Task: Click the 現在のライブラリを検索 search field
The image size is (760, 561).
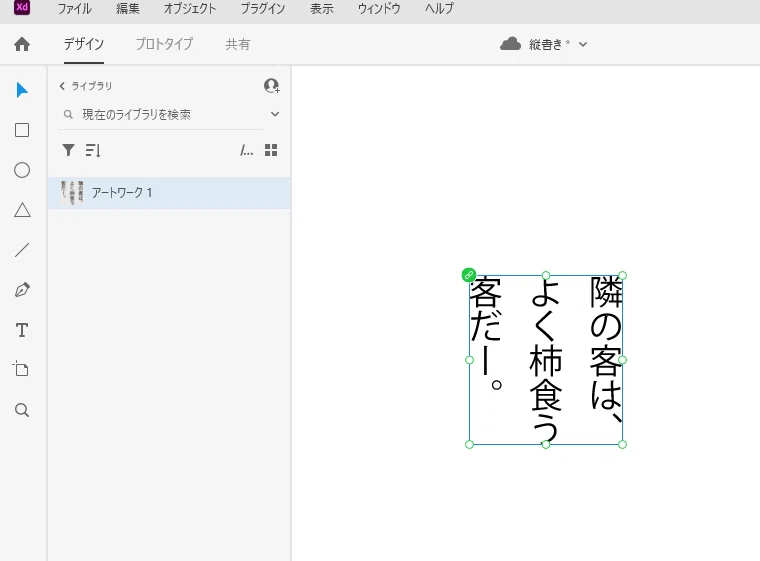Action: point(161,114)
